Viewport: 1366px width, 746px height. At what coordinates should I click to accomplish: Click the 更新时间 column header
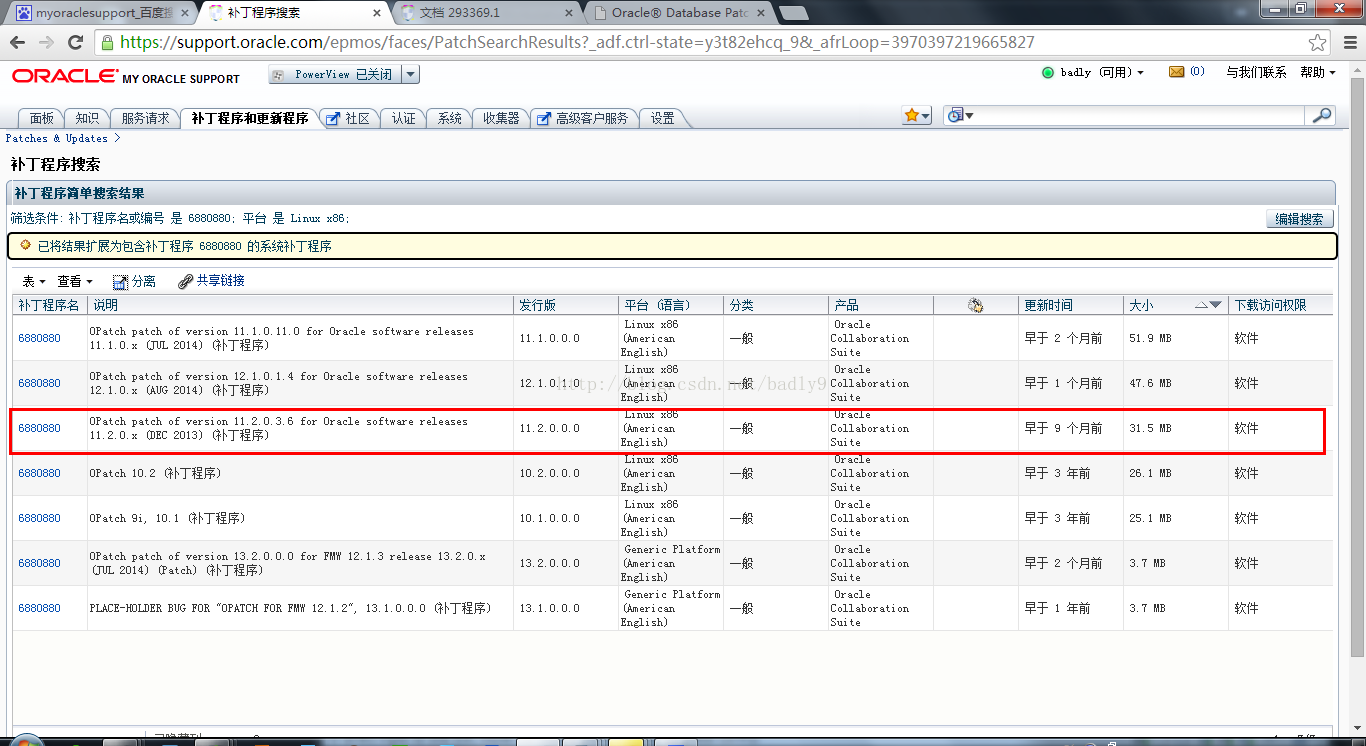click(x=1070, y=305)
